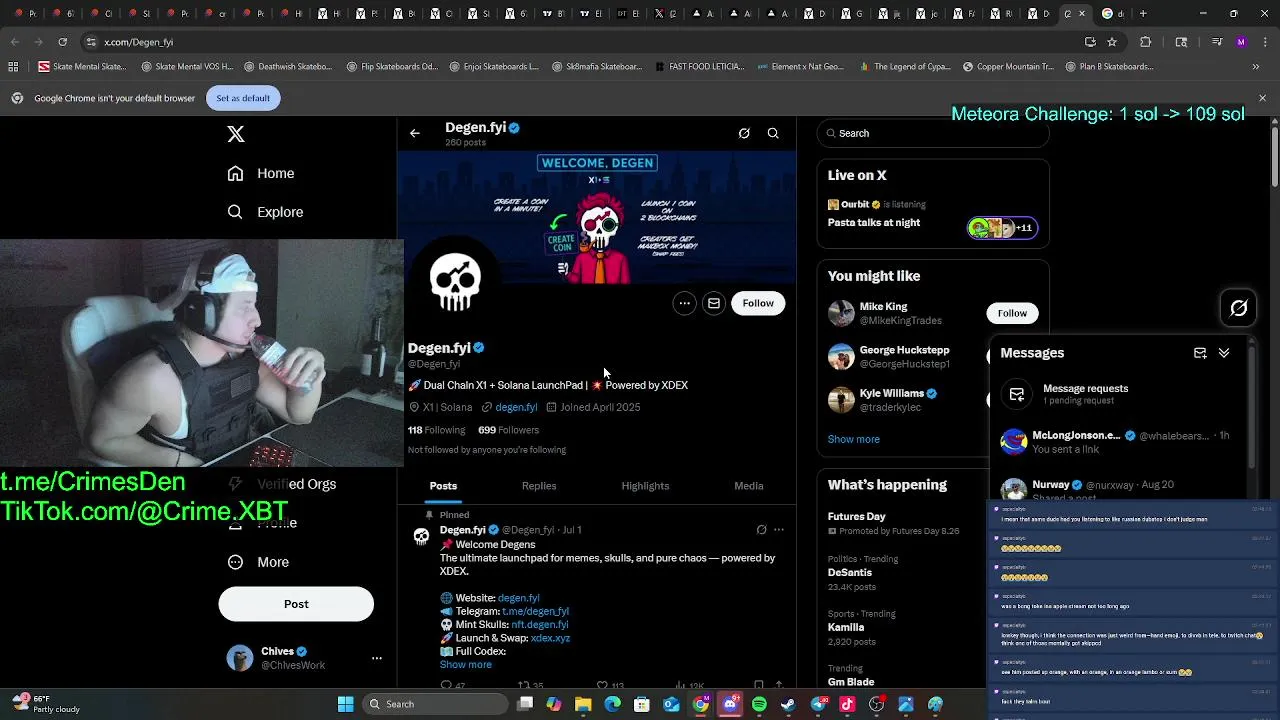Click the Chrome address bar
The width and height of the screenshot is (1280, 720).
[x=580, y=42]
